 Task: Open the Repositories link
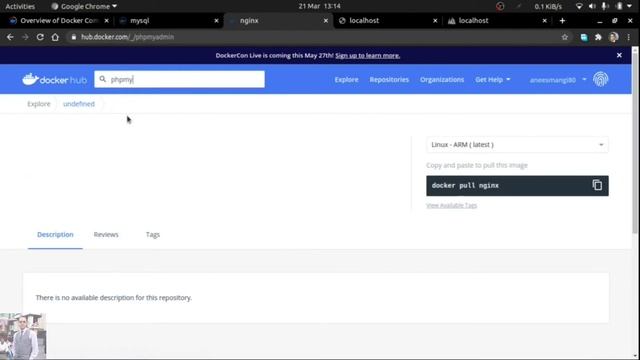pos(389,80)
